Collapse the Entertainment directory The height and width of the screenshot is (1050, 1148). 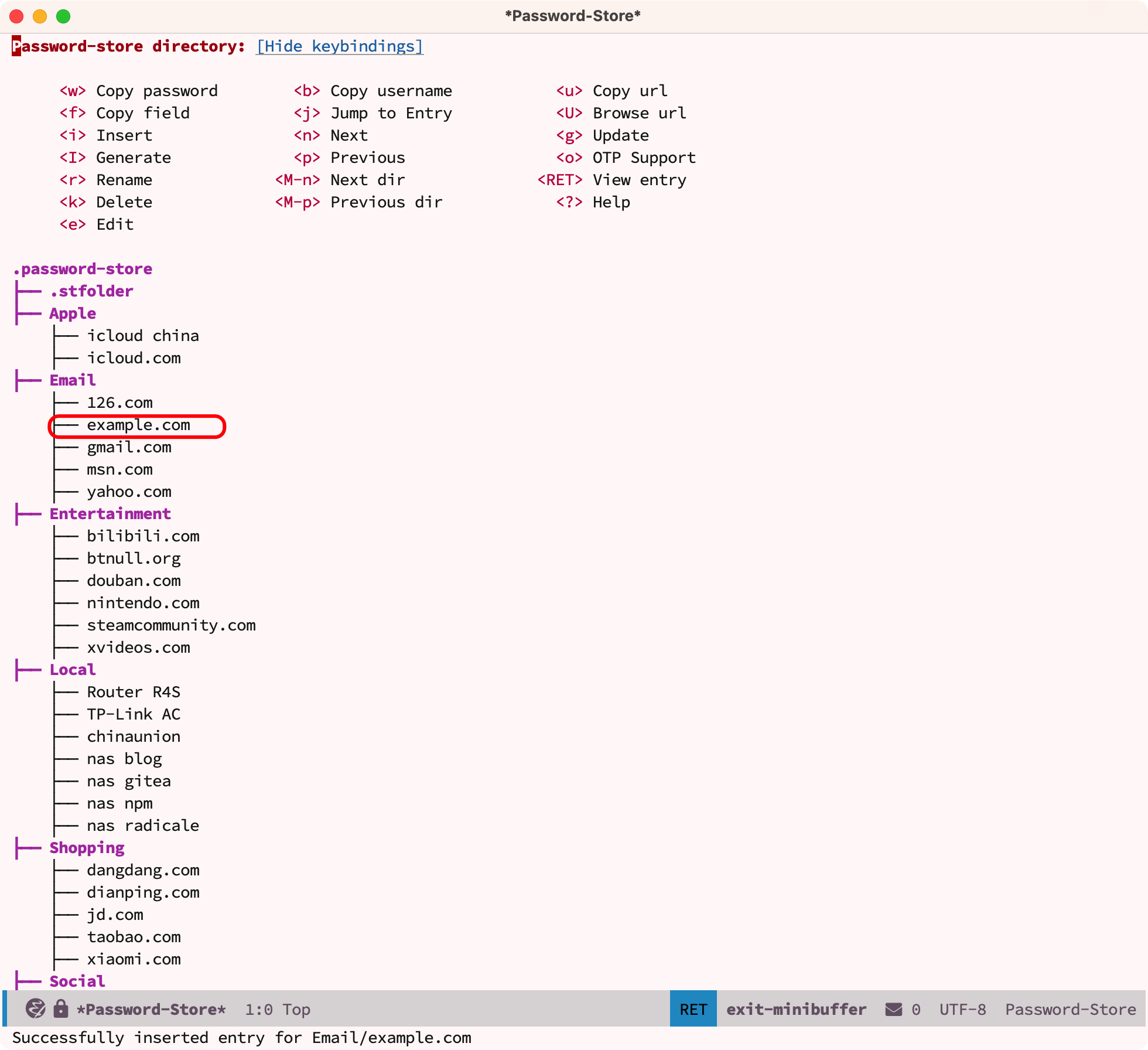pyautogui.click(x=110, y=514)
